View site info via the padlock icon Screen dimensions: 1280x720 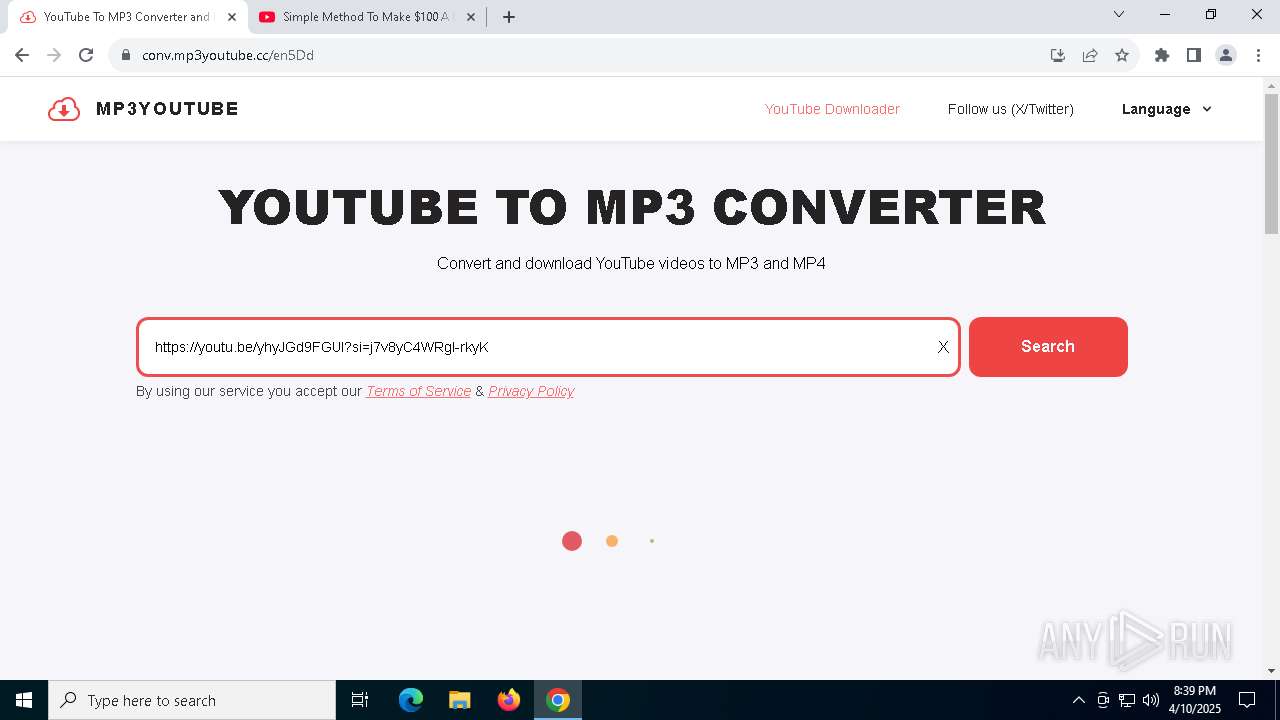click(x=126, y=55)
